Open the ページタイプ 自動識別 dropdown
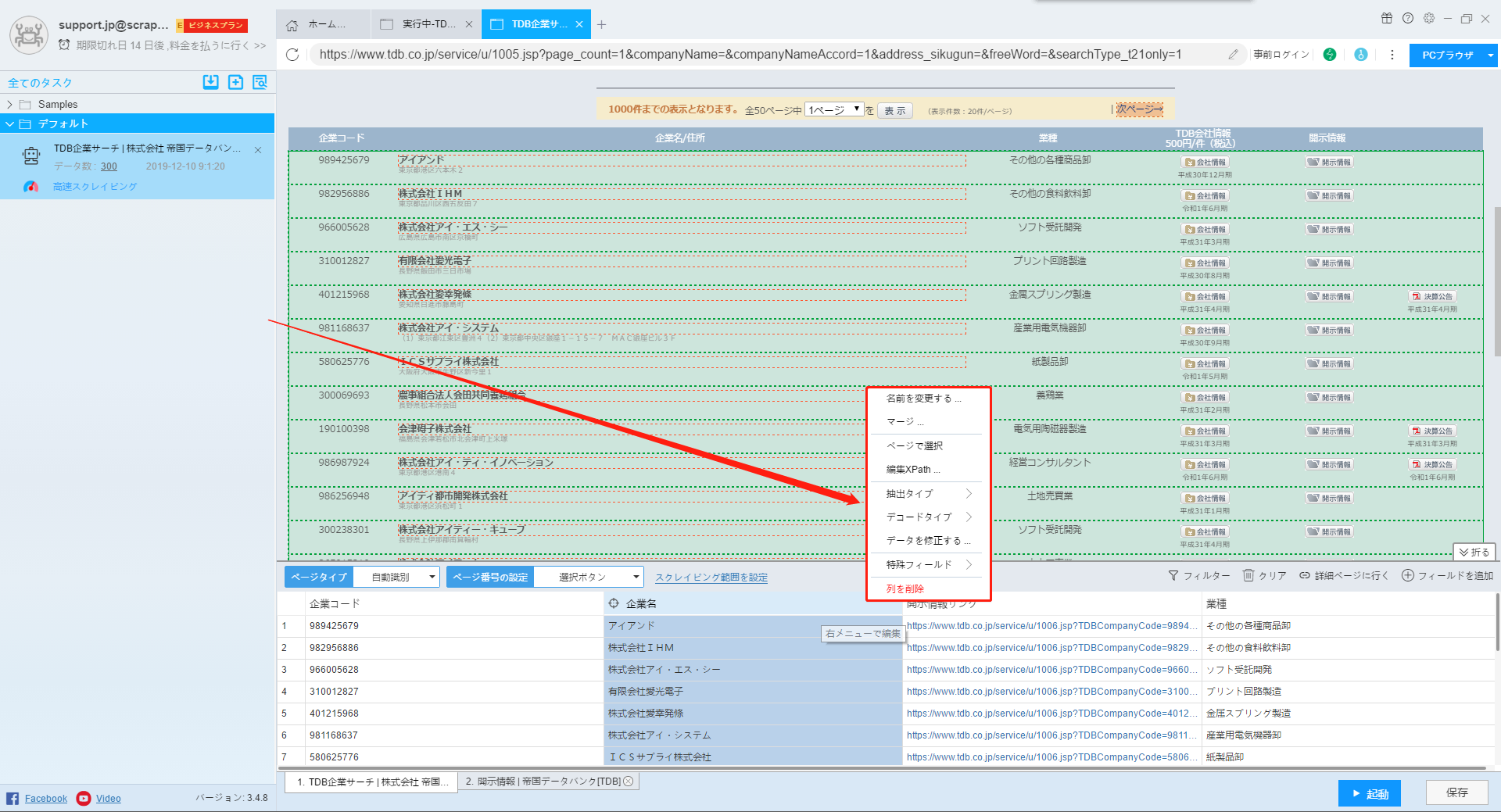Viewport: 1501px width, 812px height. click(x=396, y=577)
